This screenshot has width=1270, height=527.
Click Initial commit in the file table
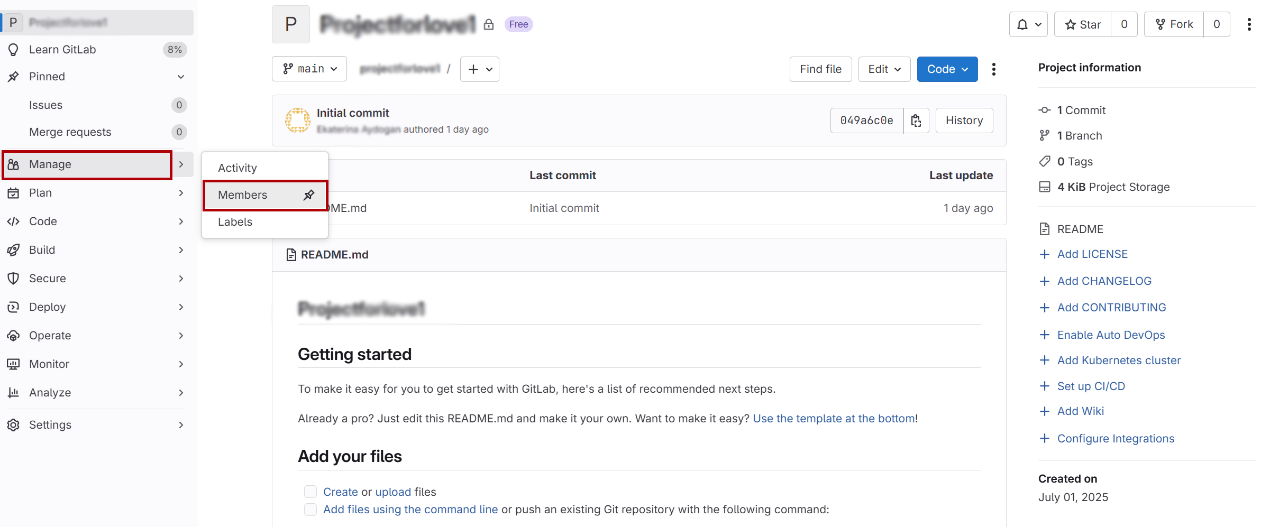coord(564,208)
